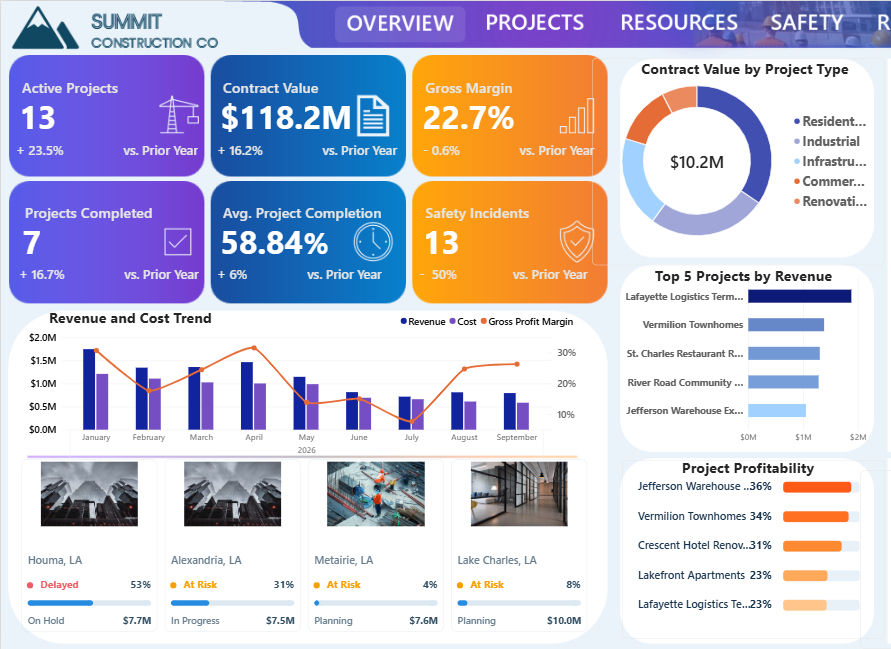
Task: Click the Lake Charles project progress bar
Action: [519, 603]
